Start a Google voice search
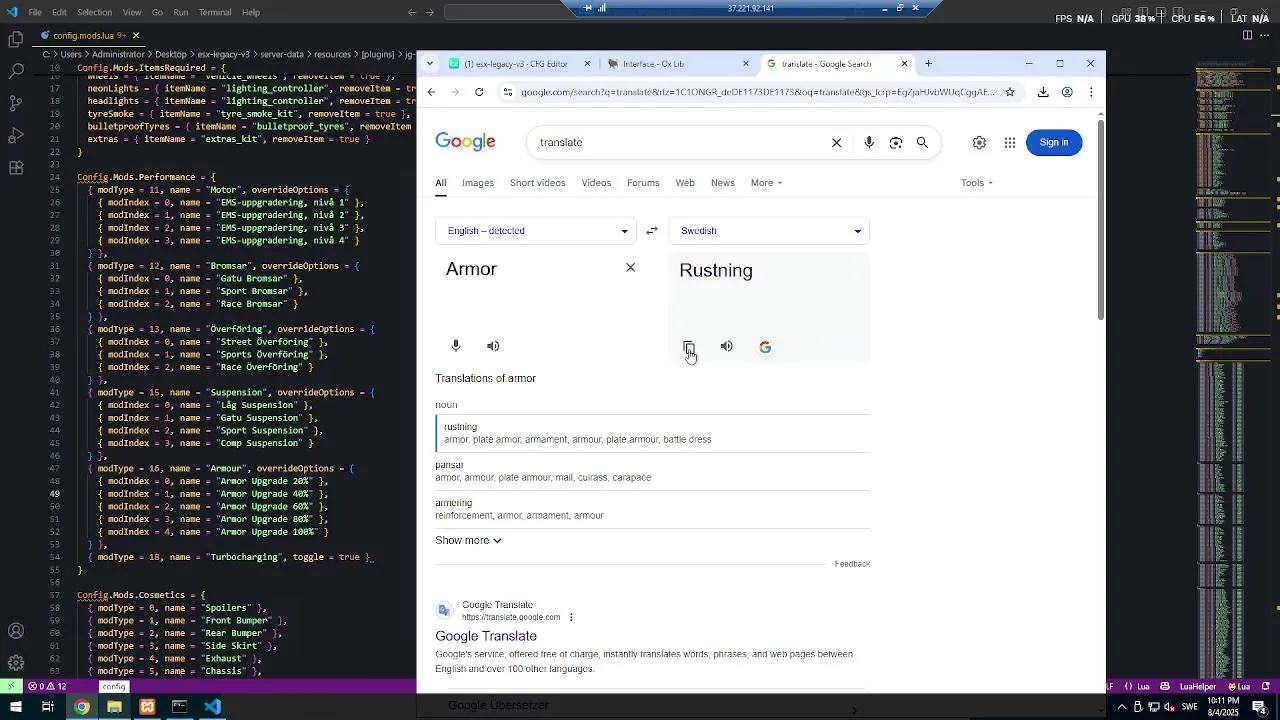This screenshot has height=720, width=1280. pos(869,143)
